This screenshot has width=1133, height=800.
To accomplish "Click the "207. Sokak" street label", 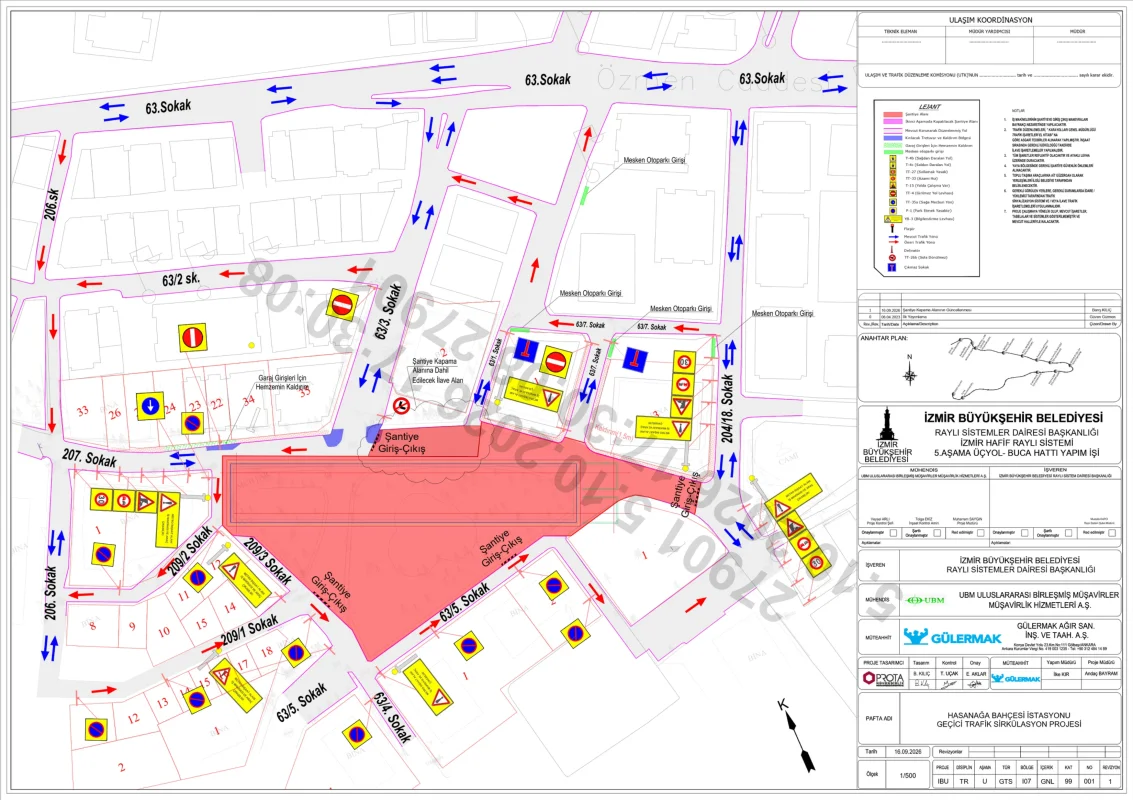I will [89, 457].
